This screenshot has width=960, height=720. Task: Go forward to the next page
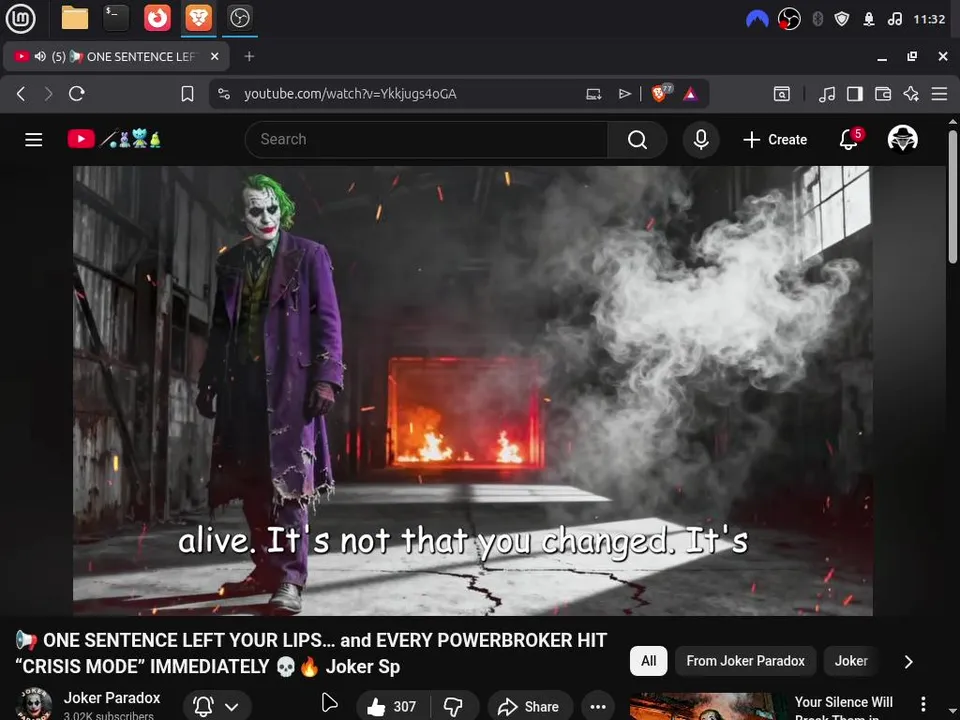coord(48,94)
